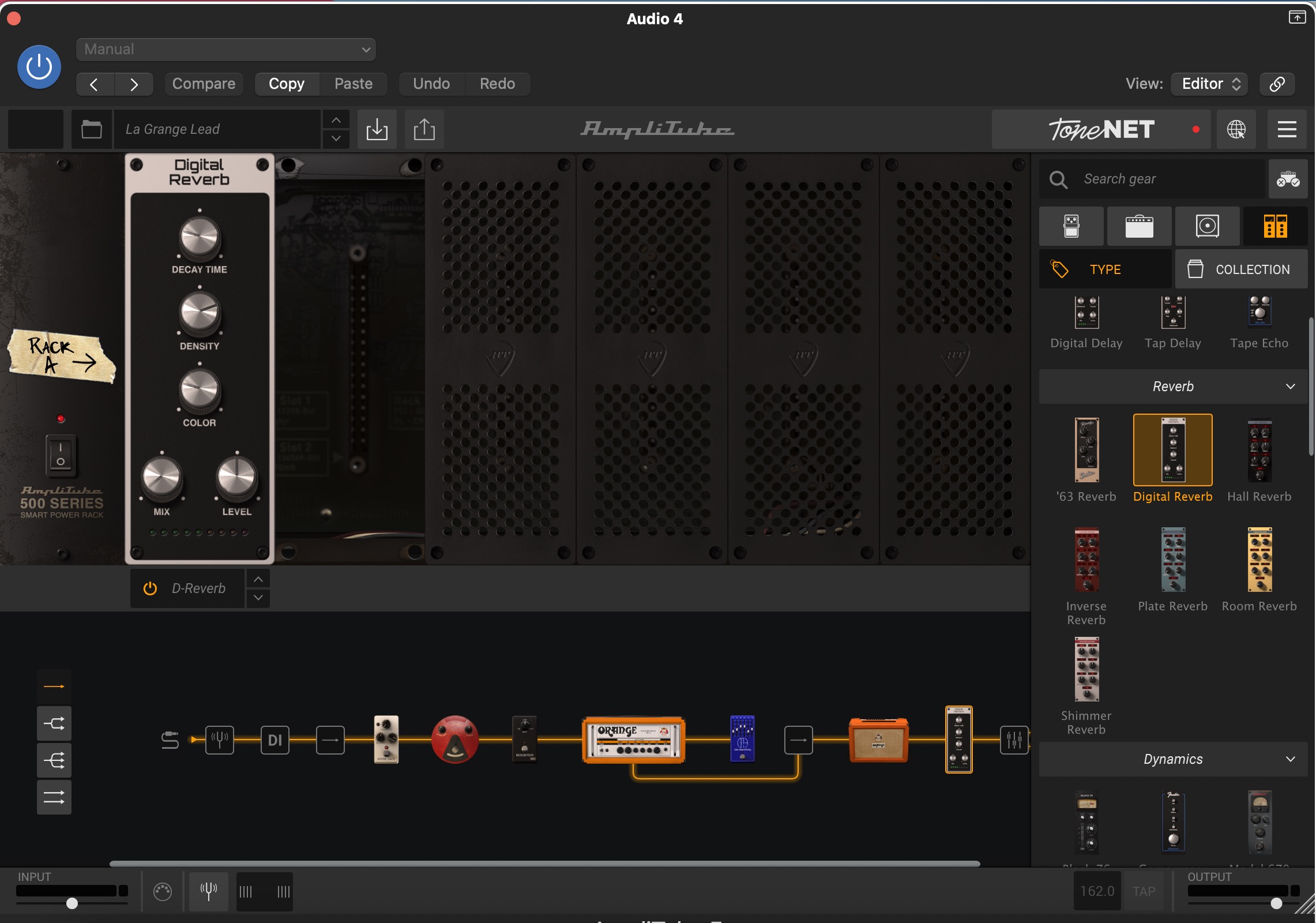This screenshot has height=923, width=1316.
Task: Open the Manual preset dropdown
Action: point(225,50)
